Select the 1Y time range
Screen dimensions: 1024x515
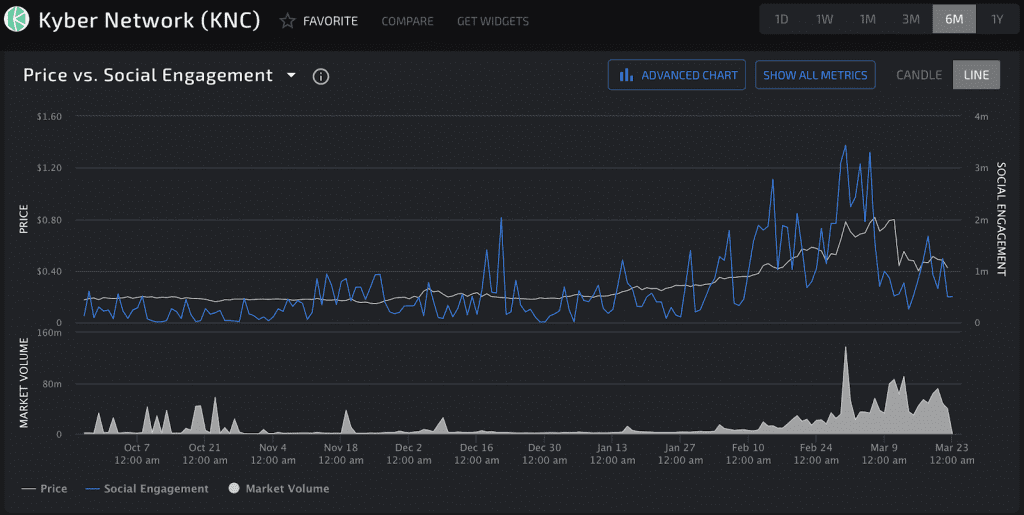[996, 20]
